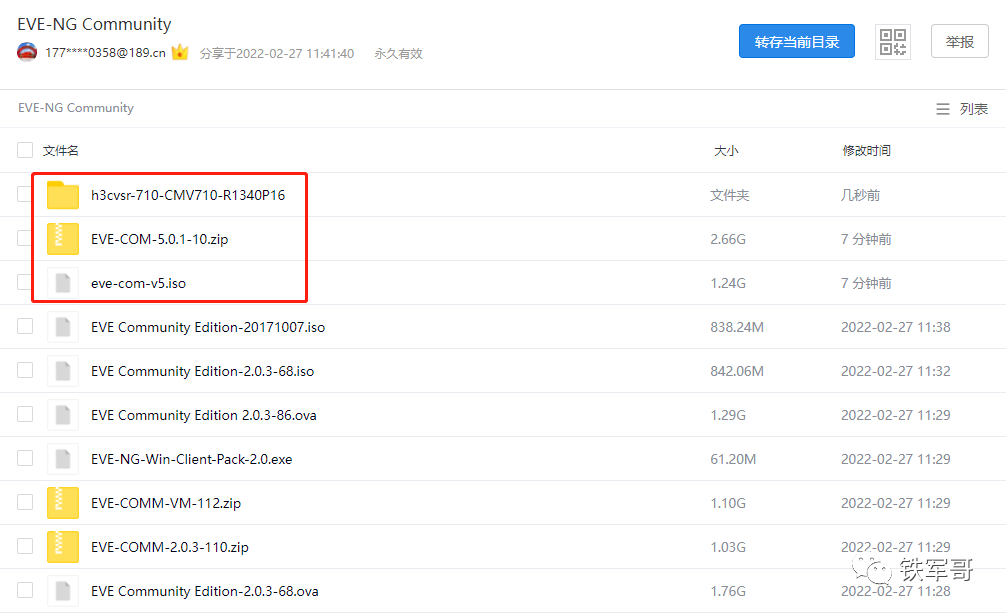Switch view using the 列表 label
The width and height of the screenshot is (1006, 614).
point(973,109)
